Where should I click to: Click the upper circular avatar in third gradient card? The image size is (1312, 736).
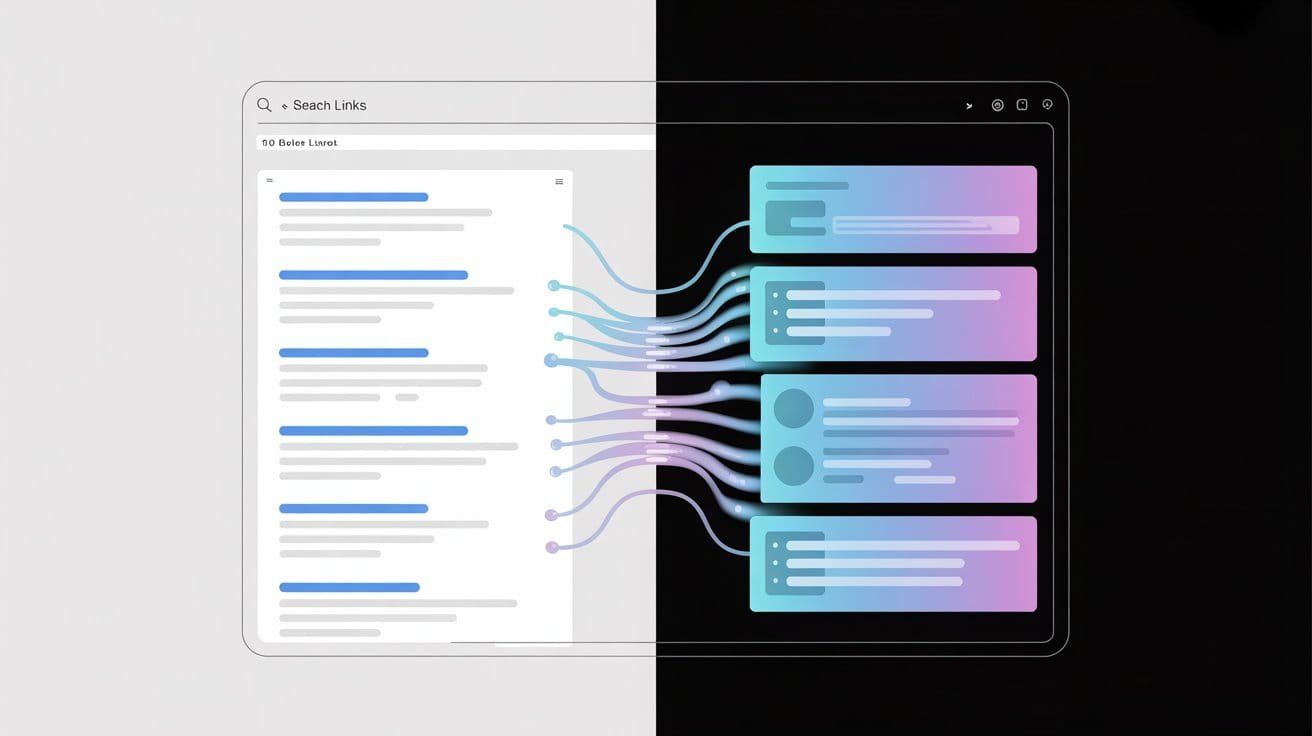click(x=794, y=408)
